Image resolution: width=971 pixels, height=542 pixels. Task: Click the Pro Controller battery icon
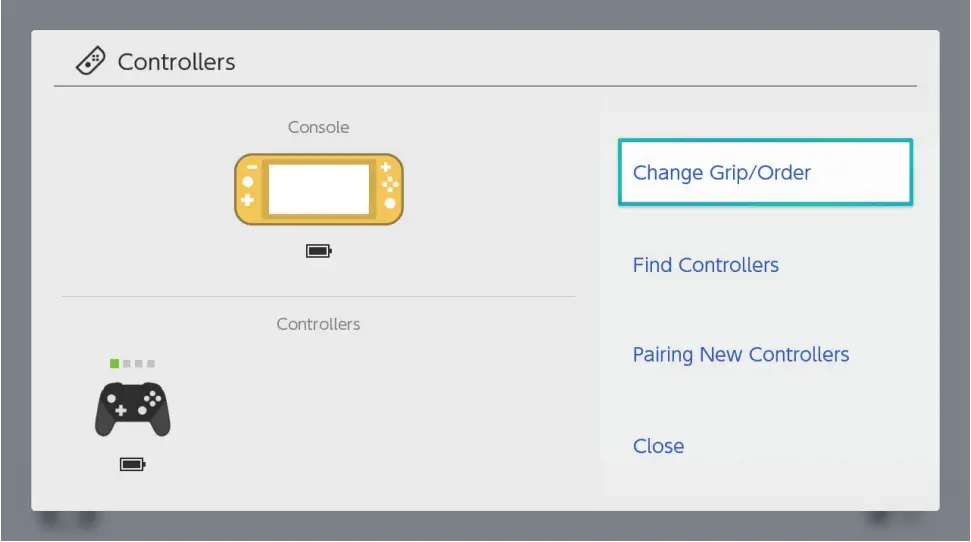click(x=132, y=464)
